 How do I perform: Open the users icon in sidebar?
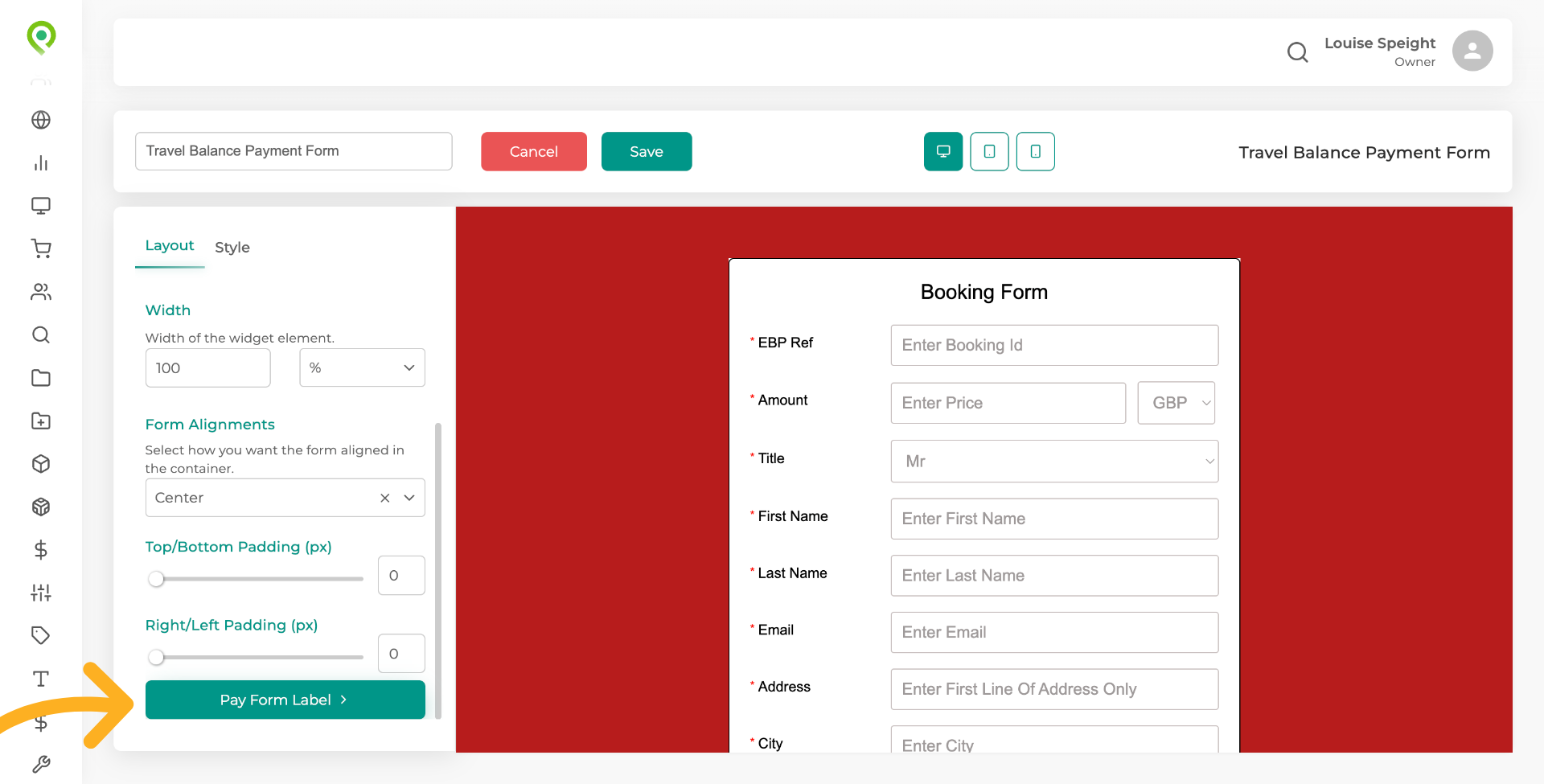41,292
